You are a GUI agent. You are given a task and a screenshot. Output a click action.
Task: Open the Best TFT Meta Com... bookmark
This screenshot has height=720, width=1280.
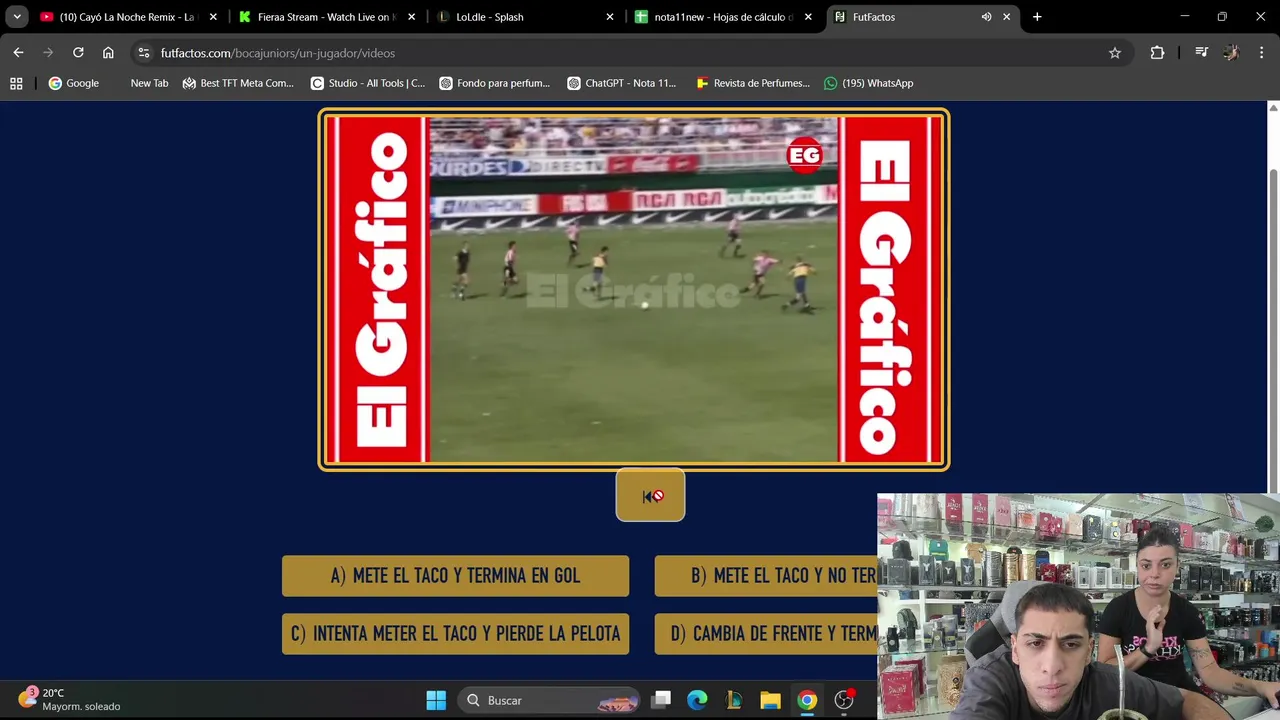(238, 83)
